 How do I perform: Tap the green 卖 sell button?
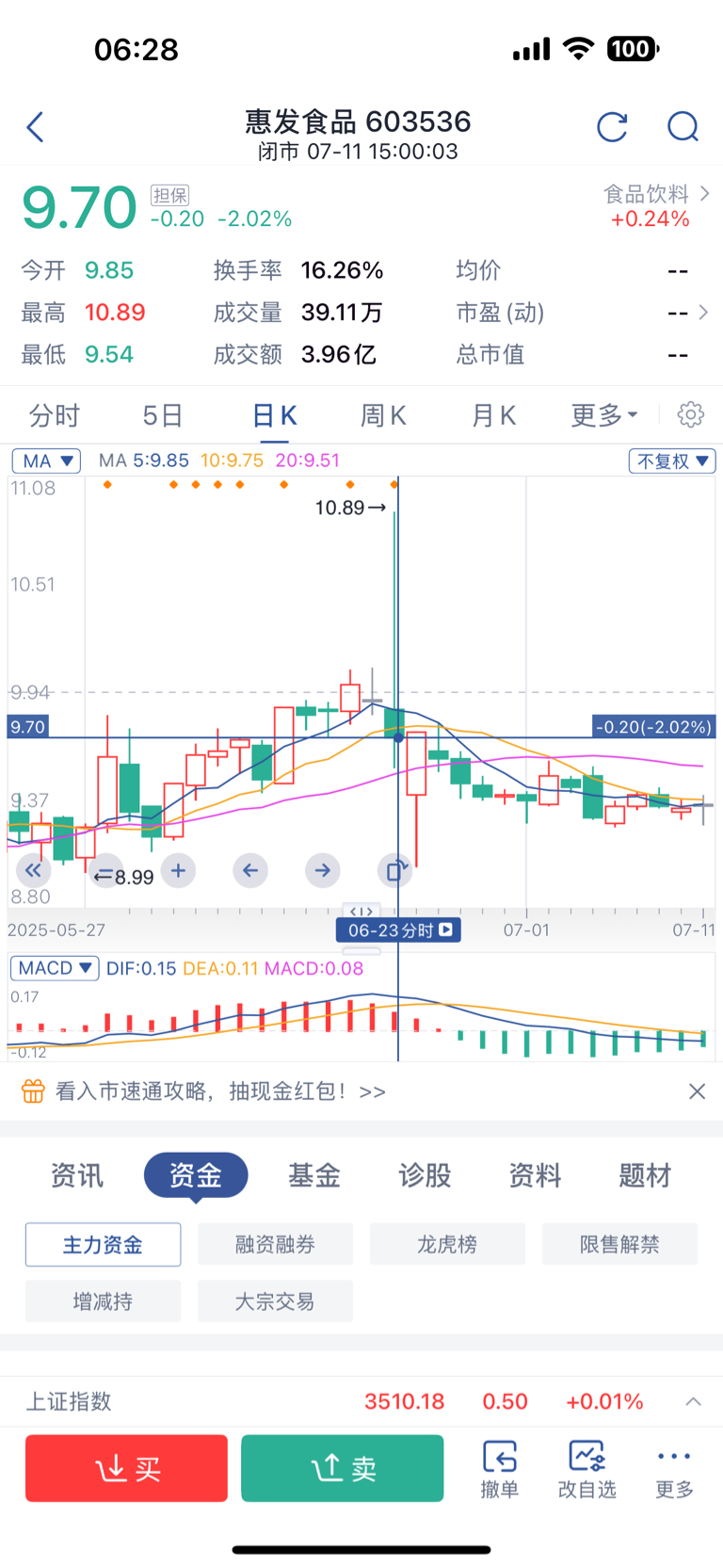point(343,1468)
